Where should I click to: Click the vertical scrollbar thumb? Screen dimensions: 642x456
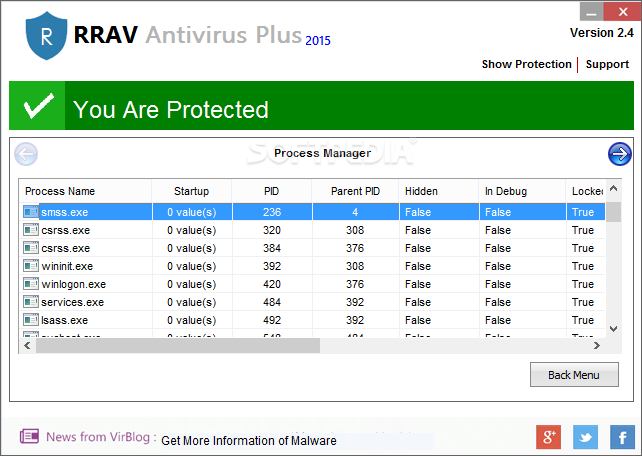pyautogui.click(x=613, y=212)
